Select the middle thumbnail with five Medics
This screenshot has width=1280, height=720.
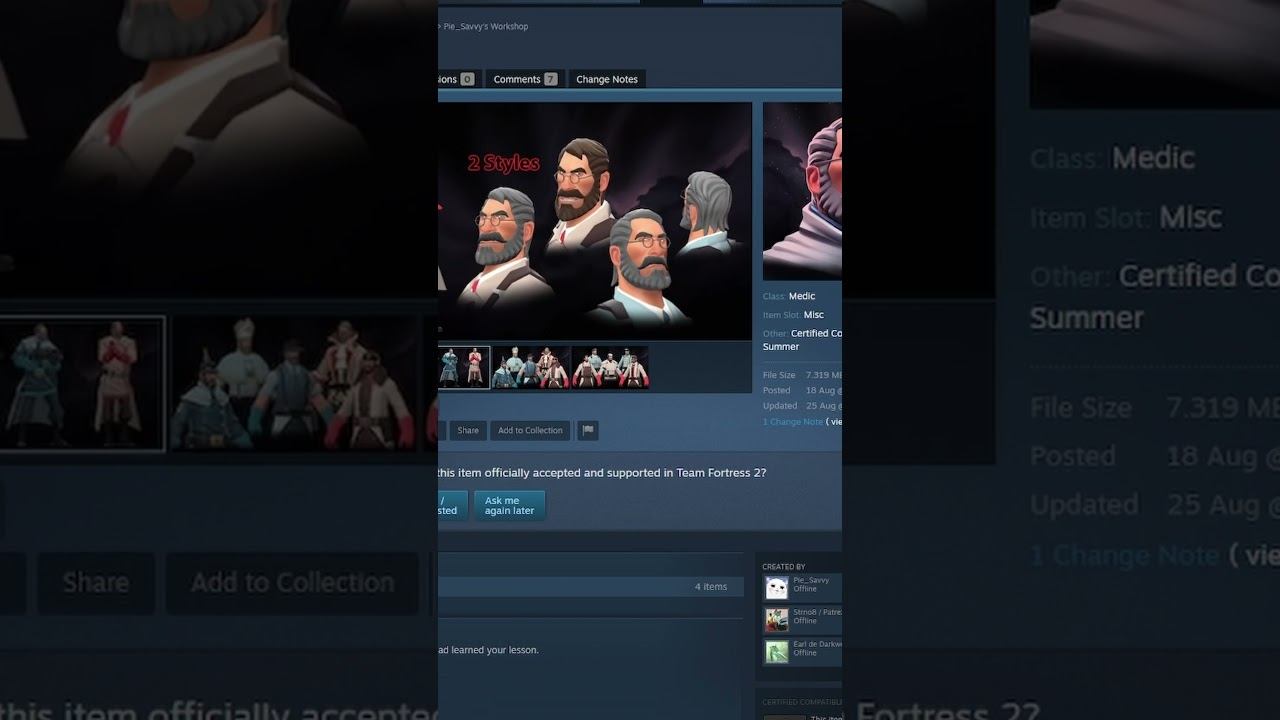[x=531, y=368]
